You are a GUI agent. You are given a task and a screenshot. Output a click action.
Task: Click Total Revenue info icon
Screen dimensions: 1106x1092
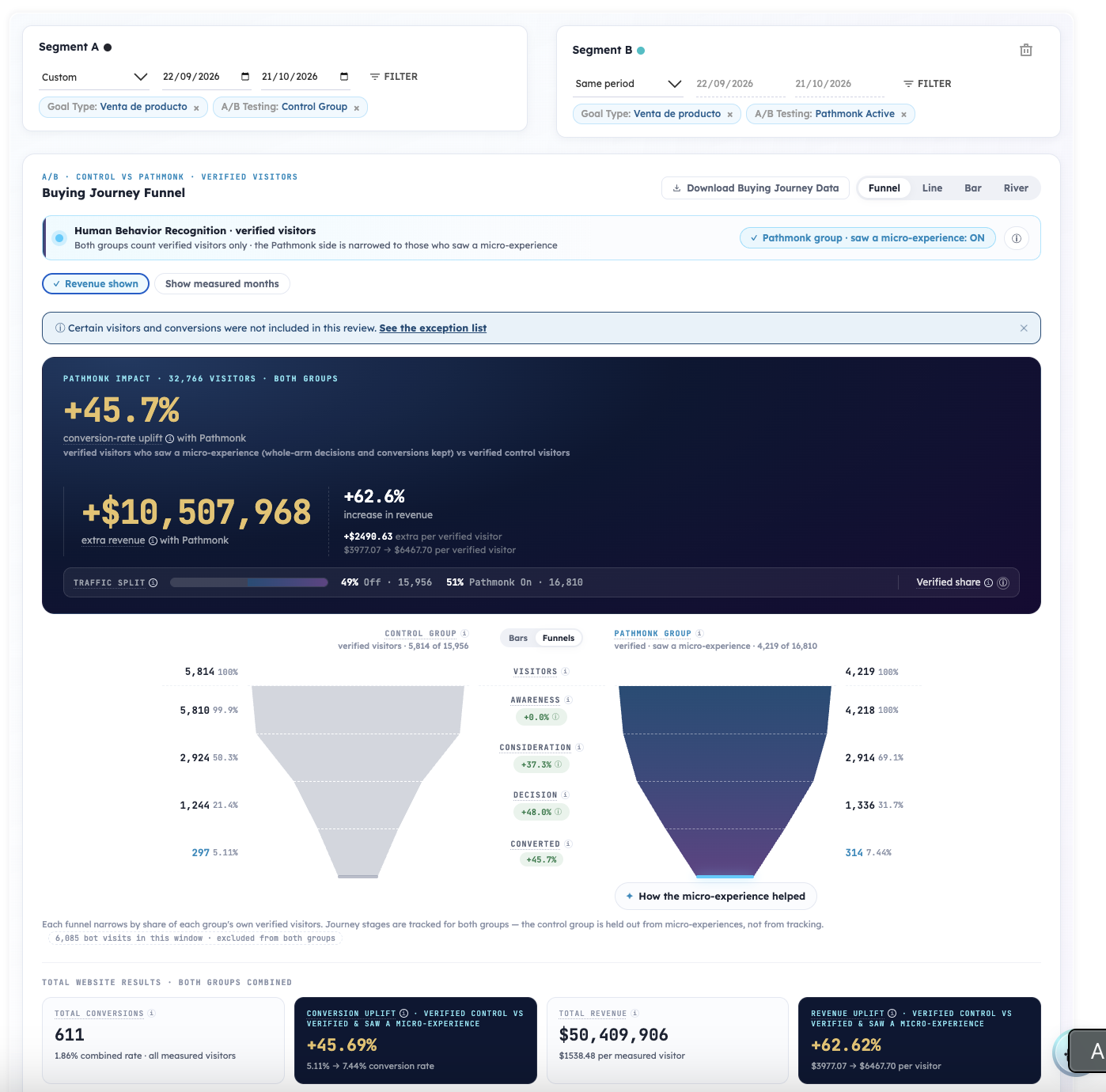click(x=634, y=1013)
